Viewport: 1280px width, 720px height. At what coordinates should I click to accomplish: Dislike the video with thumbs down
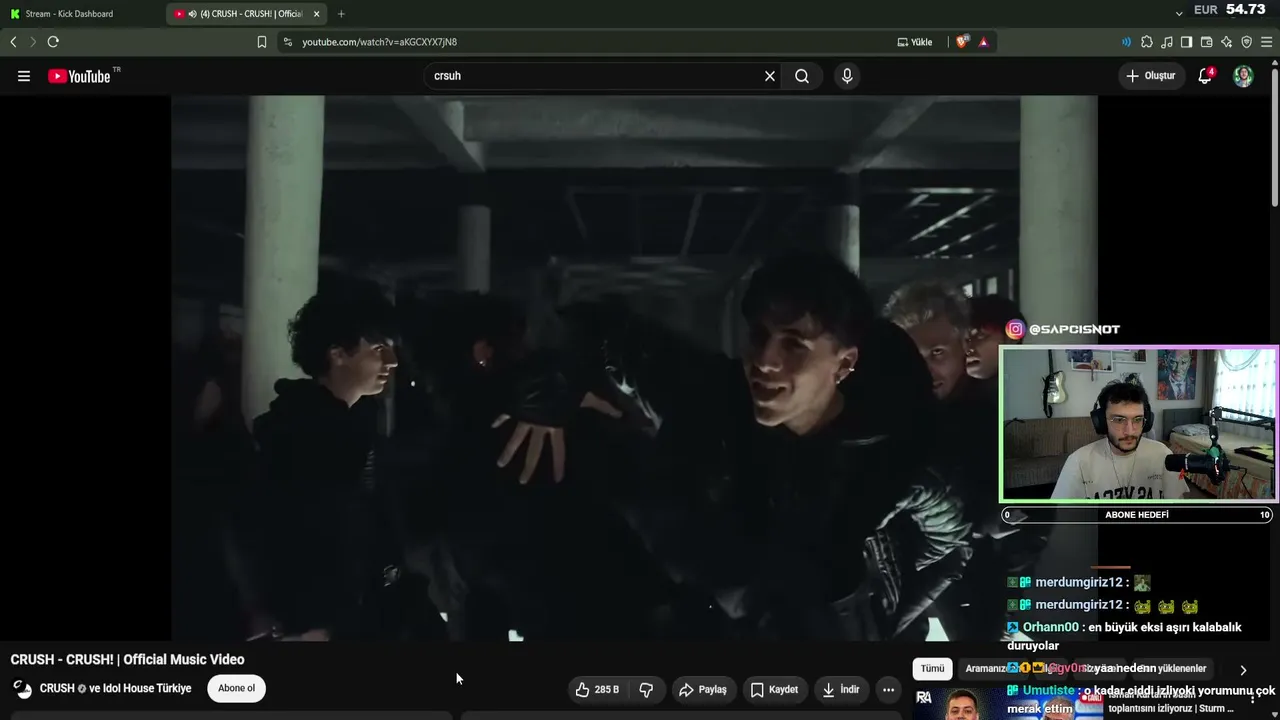(x=646, y=690)
